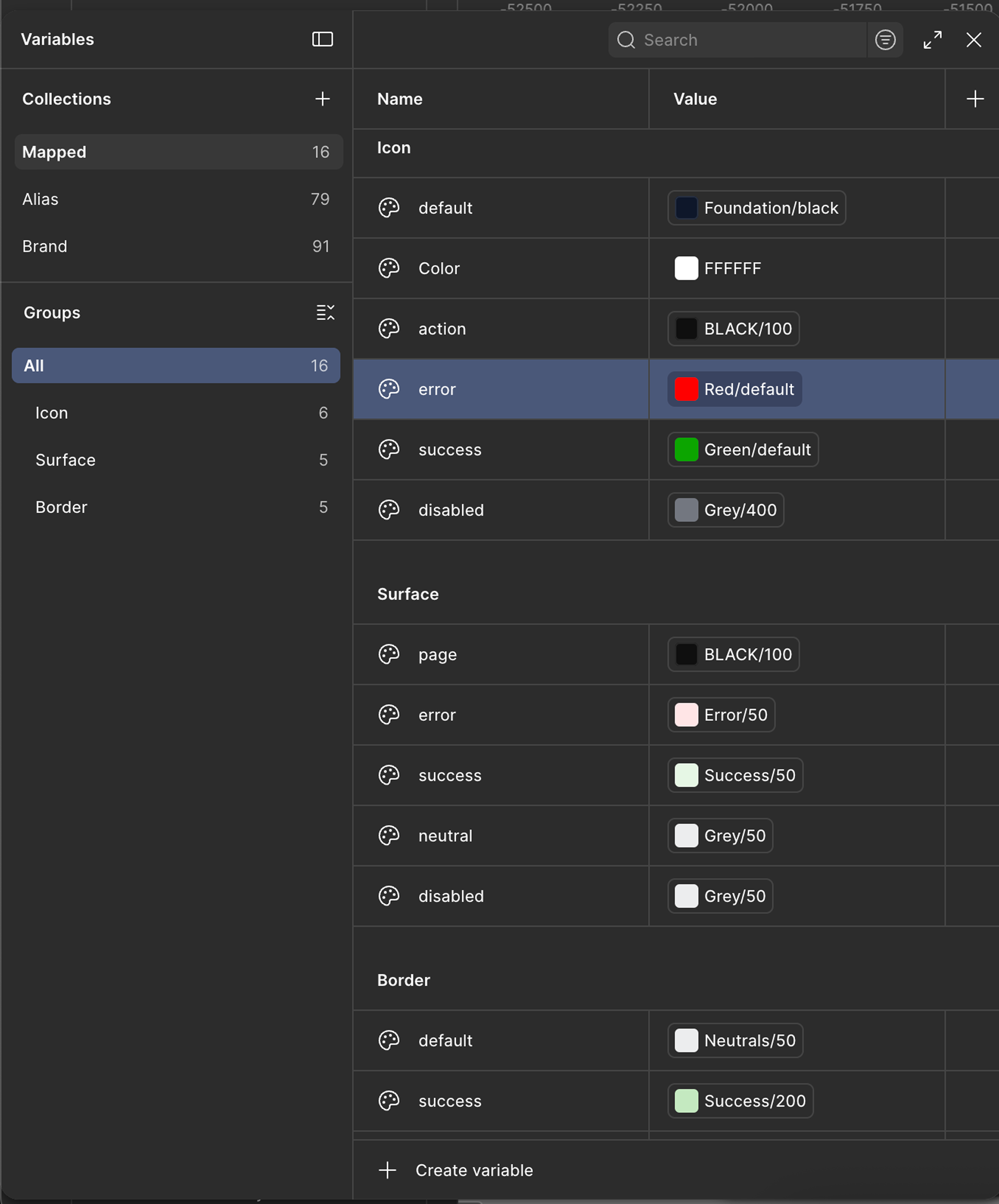Click the Variables panel title
Screen dimensions: 999x1204
coord(57,40)
